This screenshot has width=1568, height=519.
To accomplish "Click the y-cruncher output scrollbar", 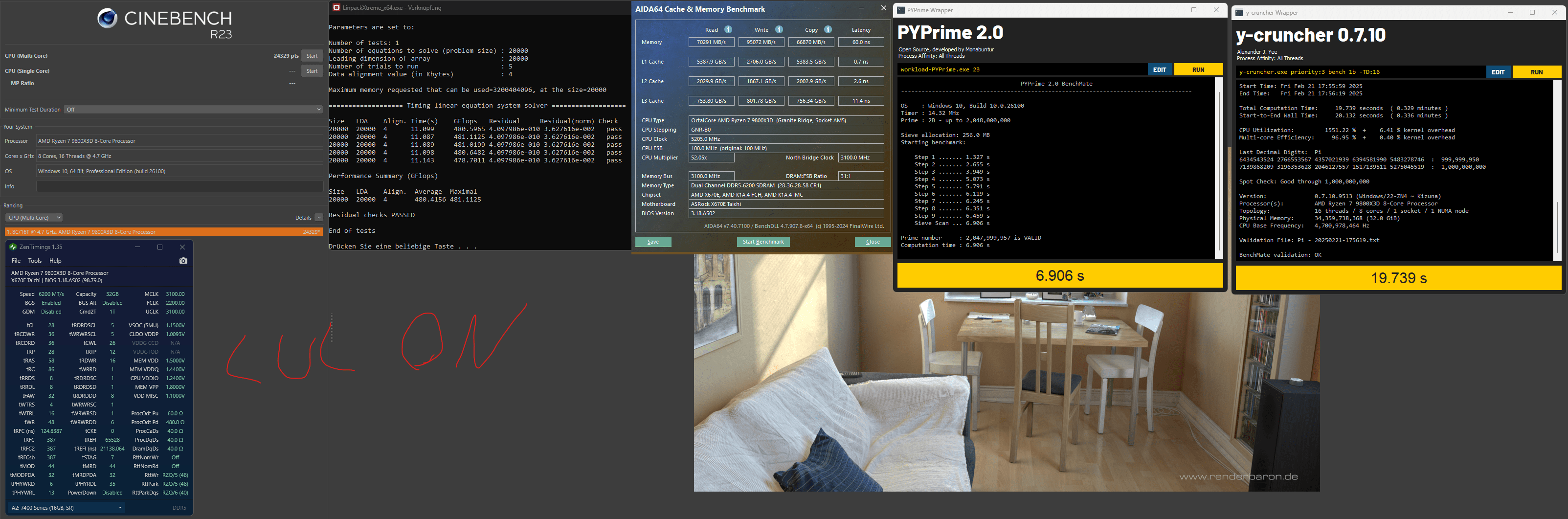I will click(1557, 170).
